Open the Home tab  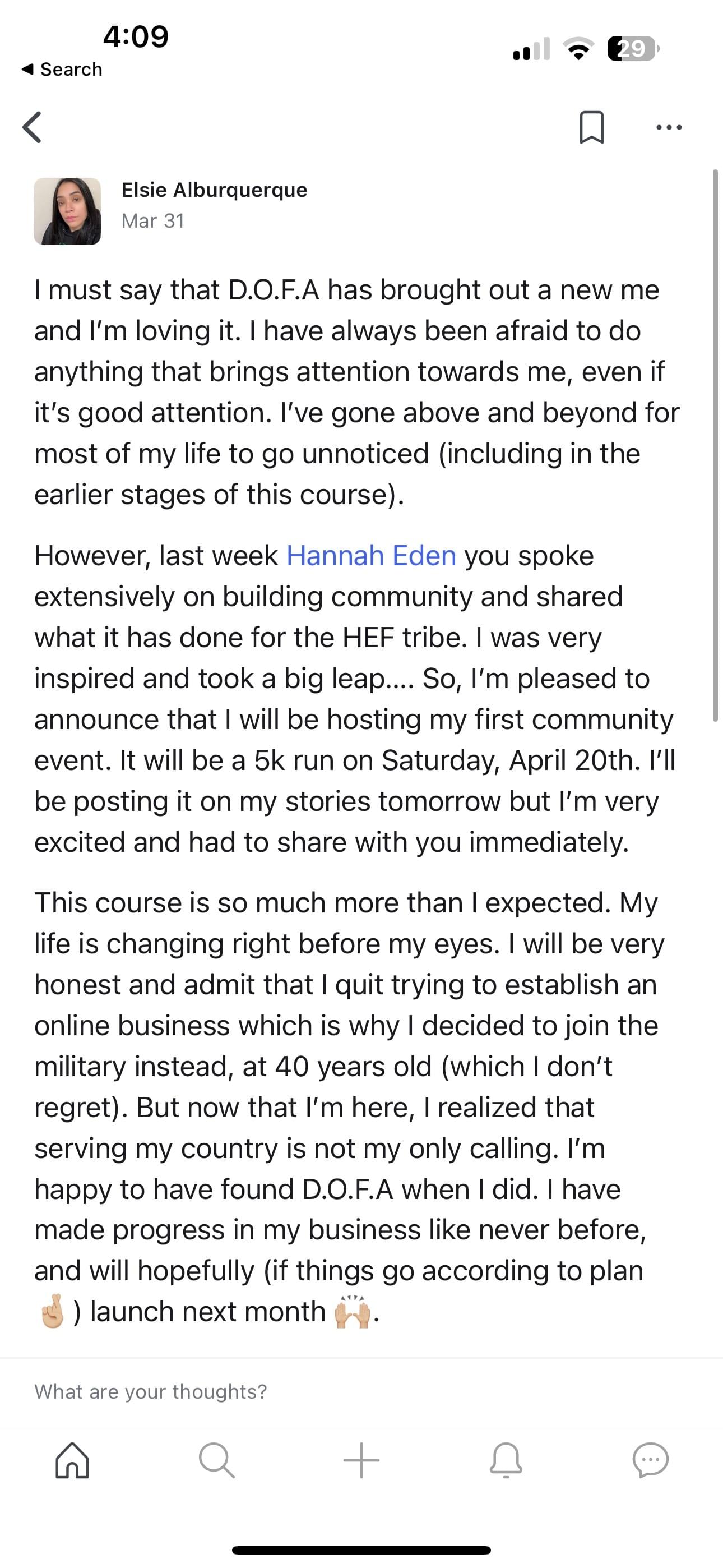click(72, 1460)
